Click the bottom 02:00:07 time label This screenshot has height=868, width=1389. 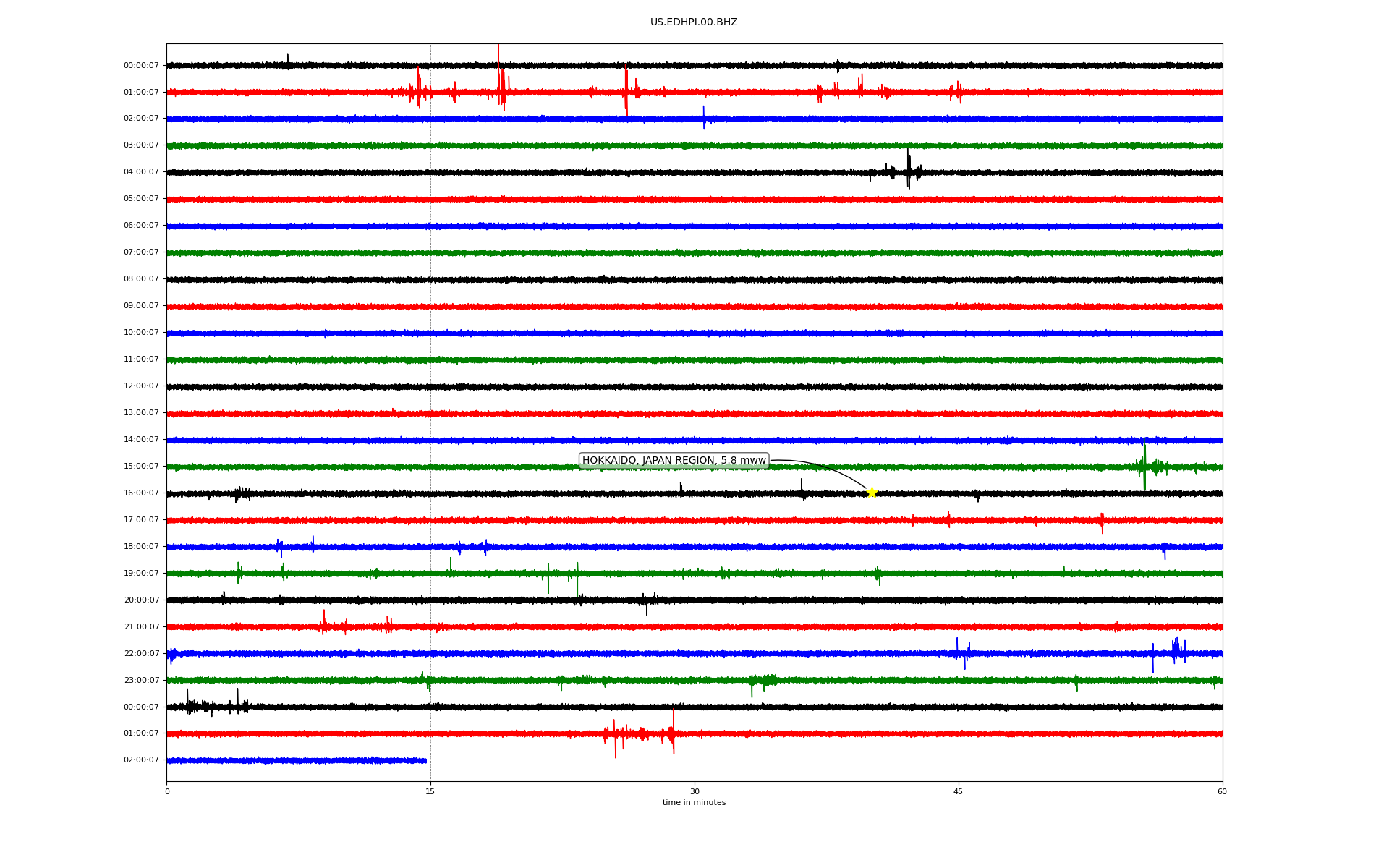tap(141, 760)
